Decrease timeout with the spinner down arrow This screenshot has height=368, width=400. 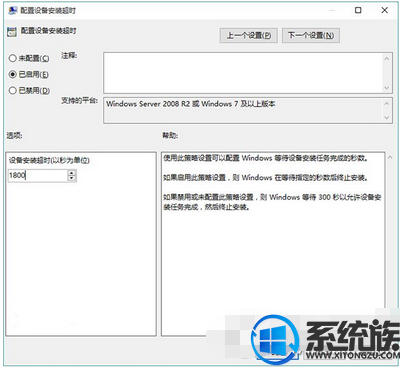72,178
